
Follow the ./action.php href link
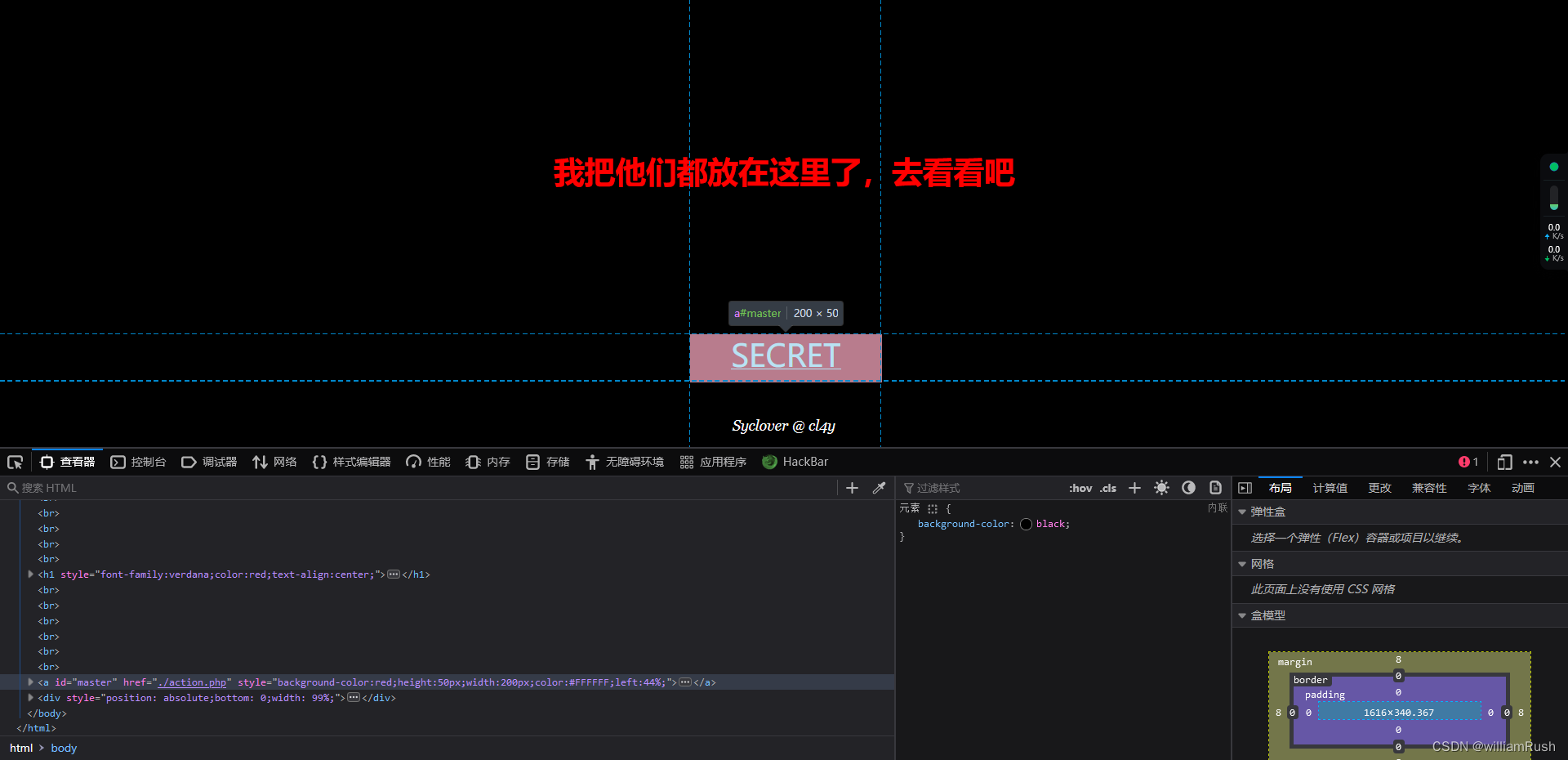(x=192, y=682)
